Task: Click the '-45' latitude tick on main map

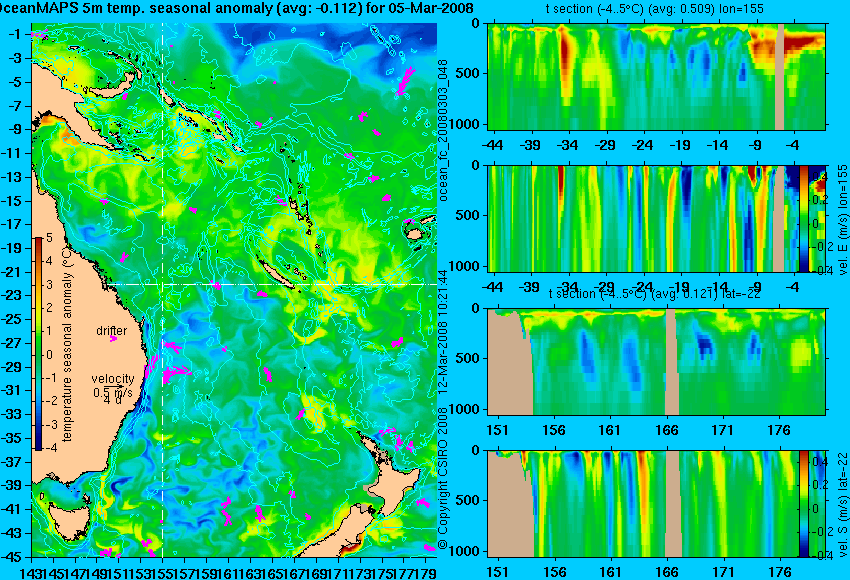Action: (13, 557)
